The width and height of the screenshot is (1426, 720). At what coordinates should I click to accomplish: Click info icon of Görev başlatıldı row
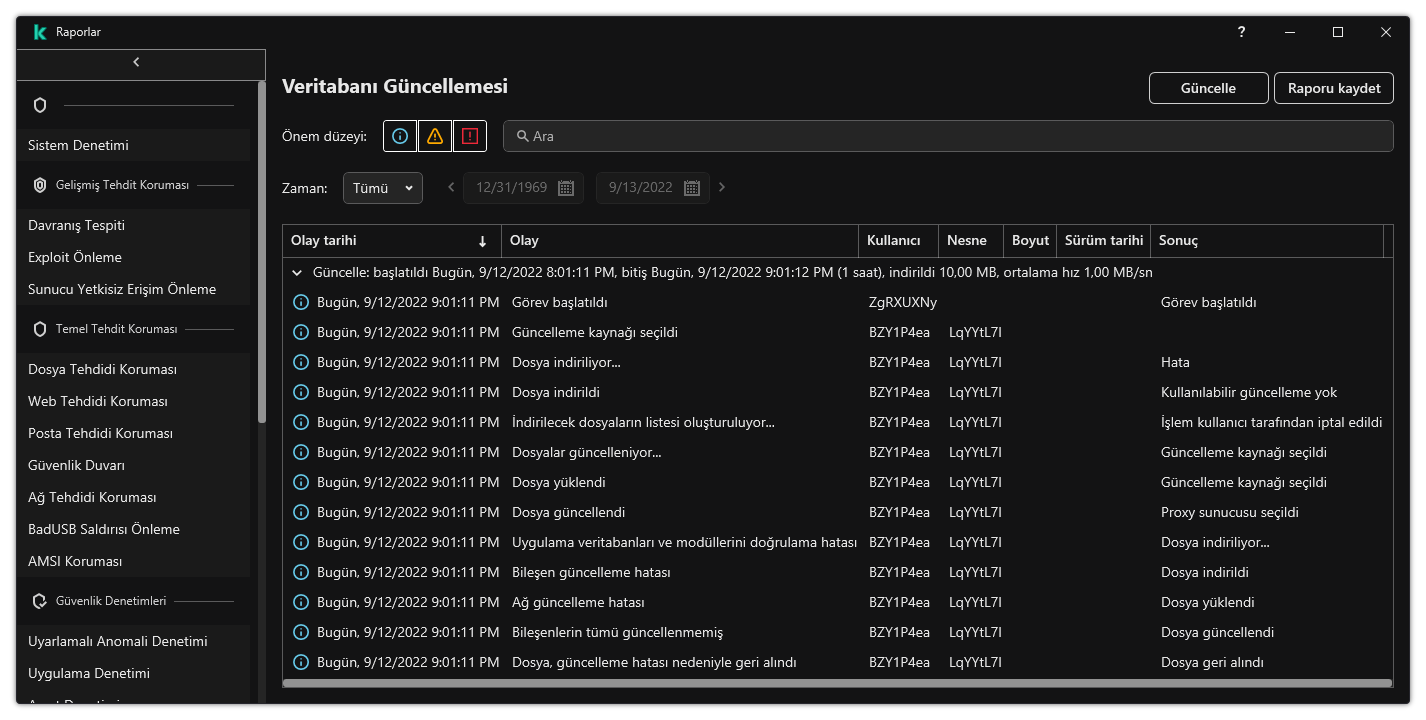coord(300,302)
